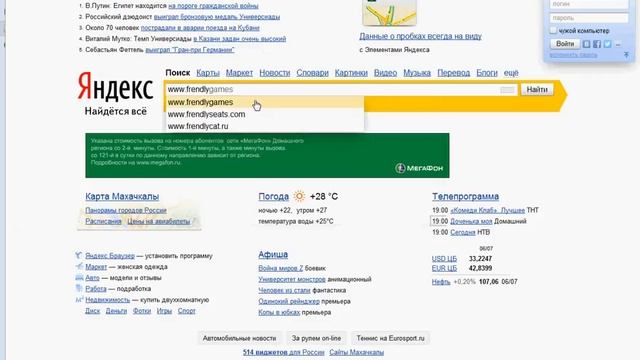The image size is (640, 360).
Task: Open the MegaFon green ad banner
Action: tap(267, 156)
